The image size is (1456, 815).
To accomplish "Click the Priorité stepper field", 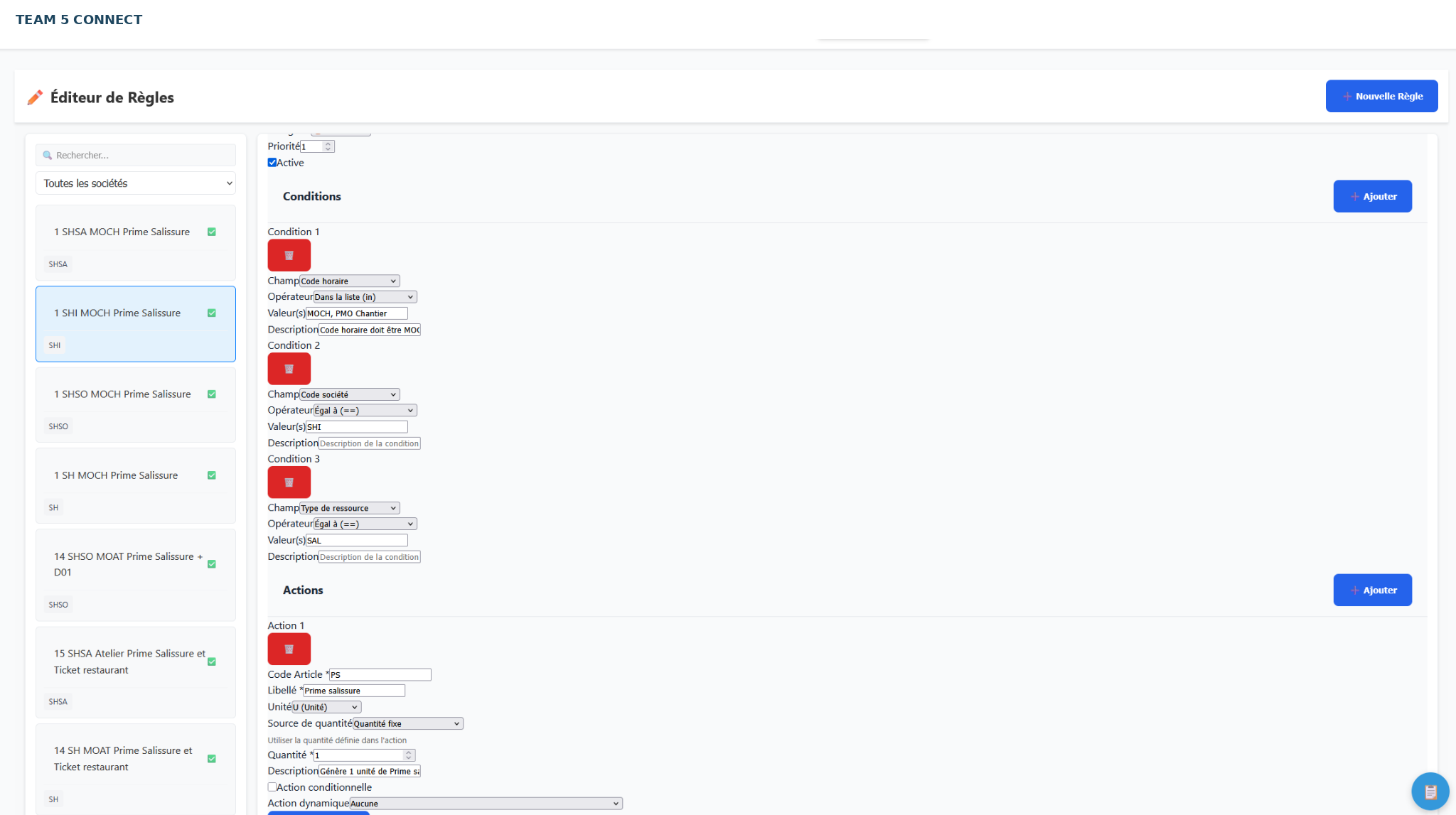I will (317, 146).
